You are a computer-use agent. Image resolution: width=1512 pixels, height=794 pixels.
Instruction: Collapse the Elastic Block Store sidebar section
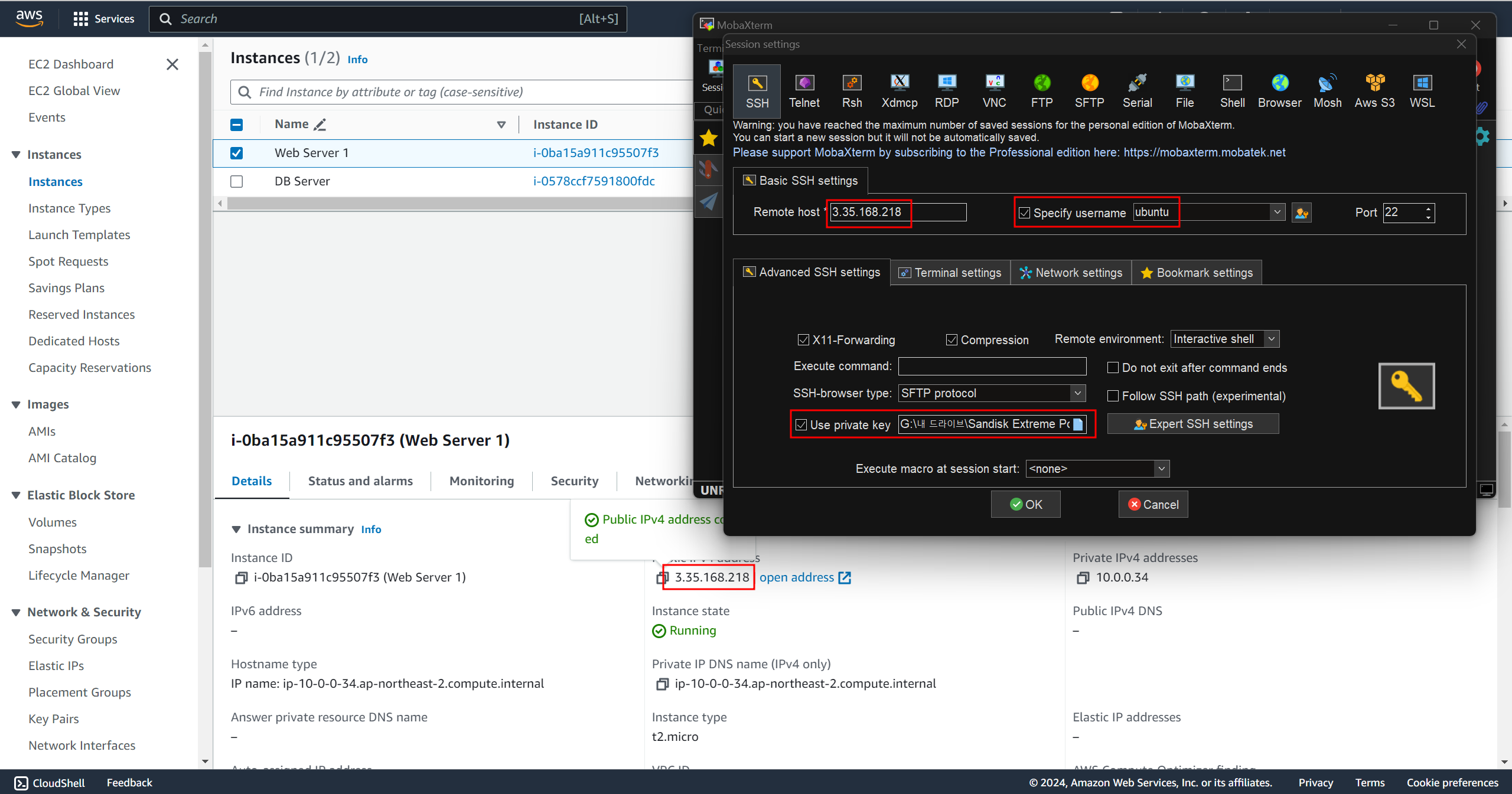point(16,495)
